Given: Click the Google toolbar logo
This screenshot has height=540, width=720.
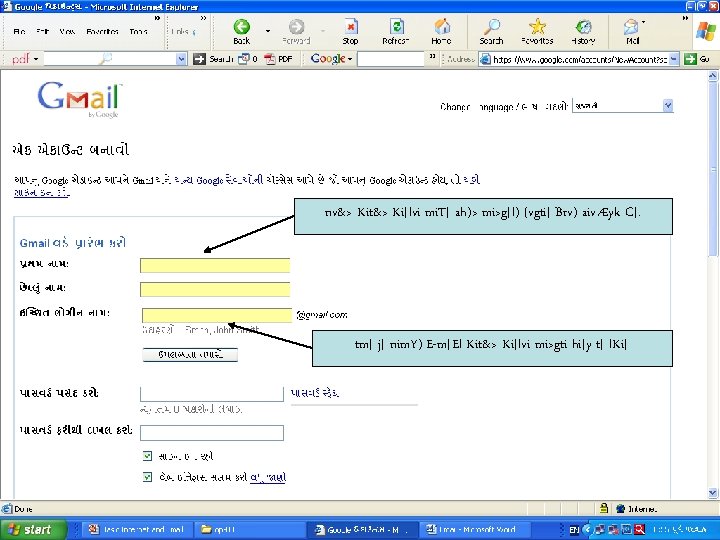Looking at the screenshot, I should (x=327, y=59).
